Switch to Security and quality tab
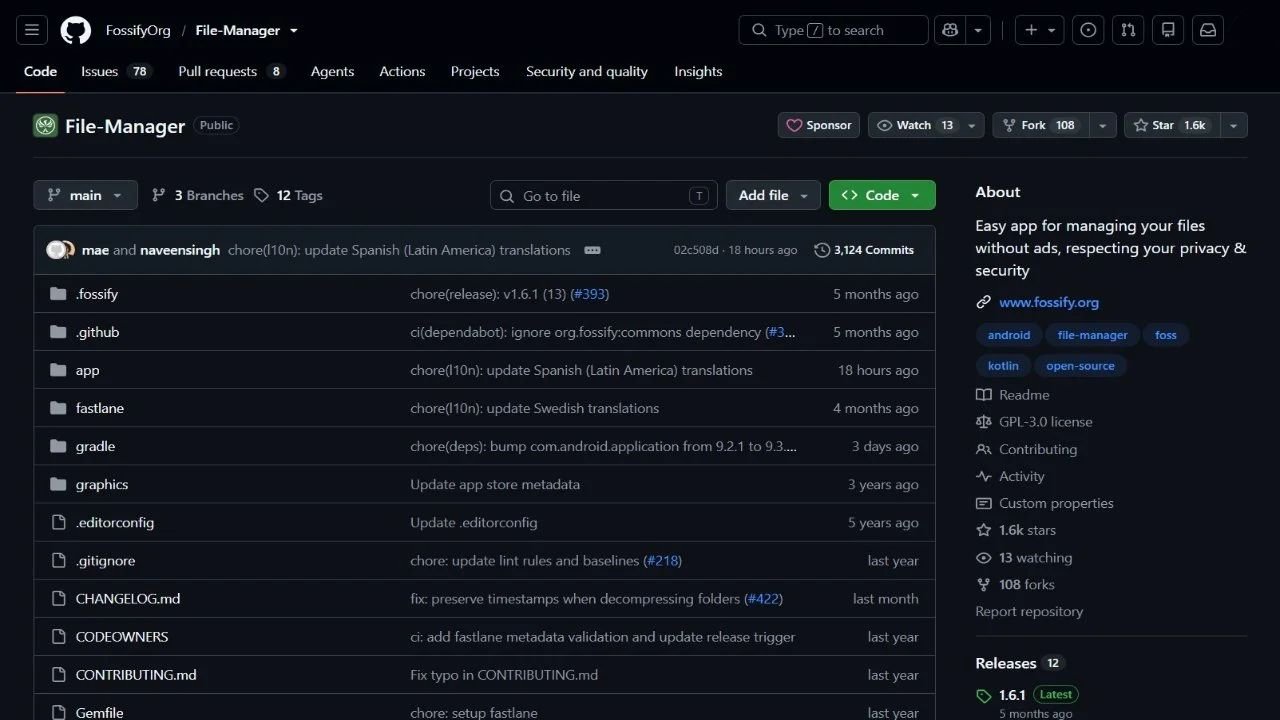The height and width of the screenshot is (720, 1280). [587, 71]
